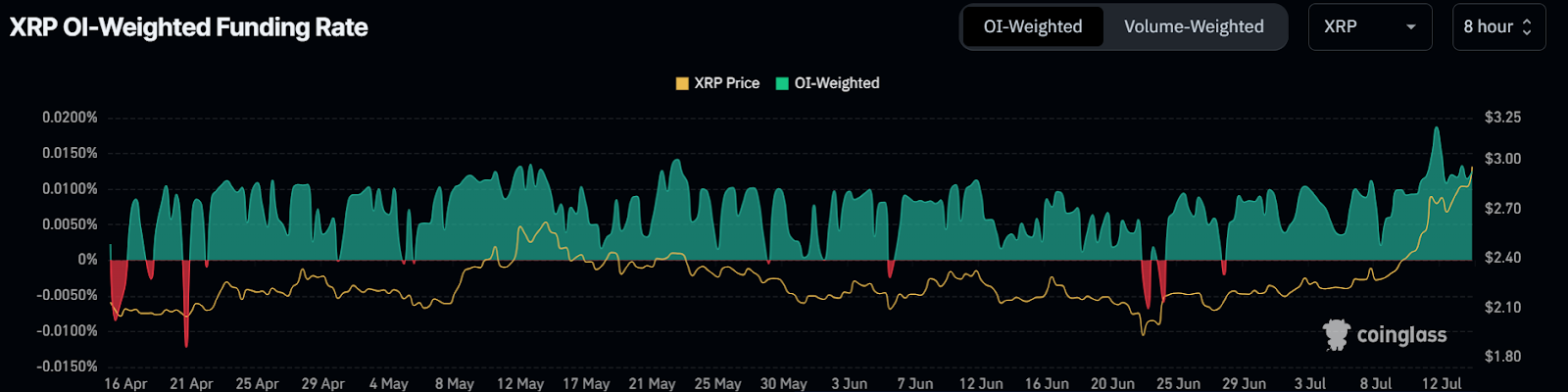Click the 0.0050% y-axis label

(x=70, y=224)
